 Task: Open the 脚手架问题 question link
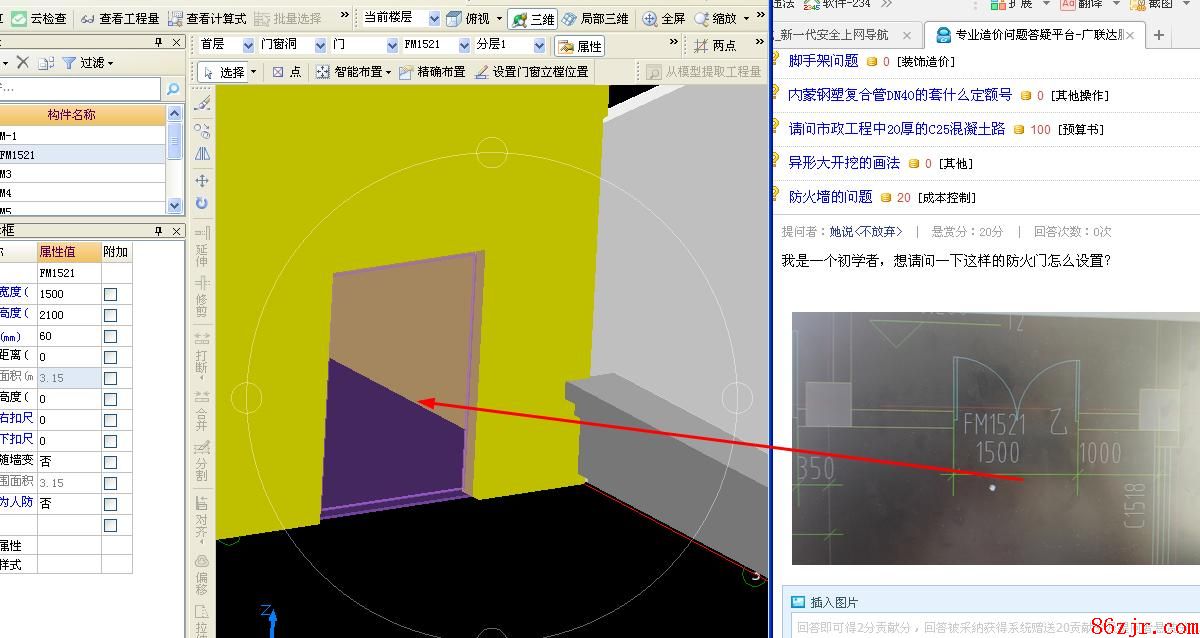tap(823, 61)
